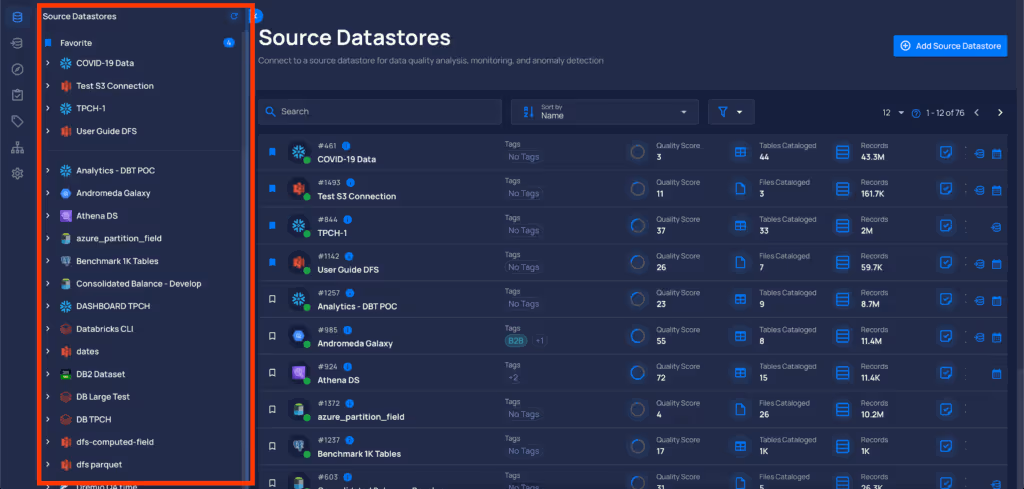The width and height of the screenshot is (1024, 489).
Task: Click enrichment link icon in TPCH-1 row
Action: coord(996,227)
